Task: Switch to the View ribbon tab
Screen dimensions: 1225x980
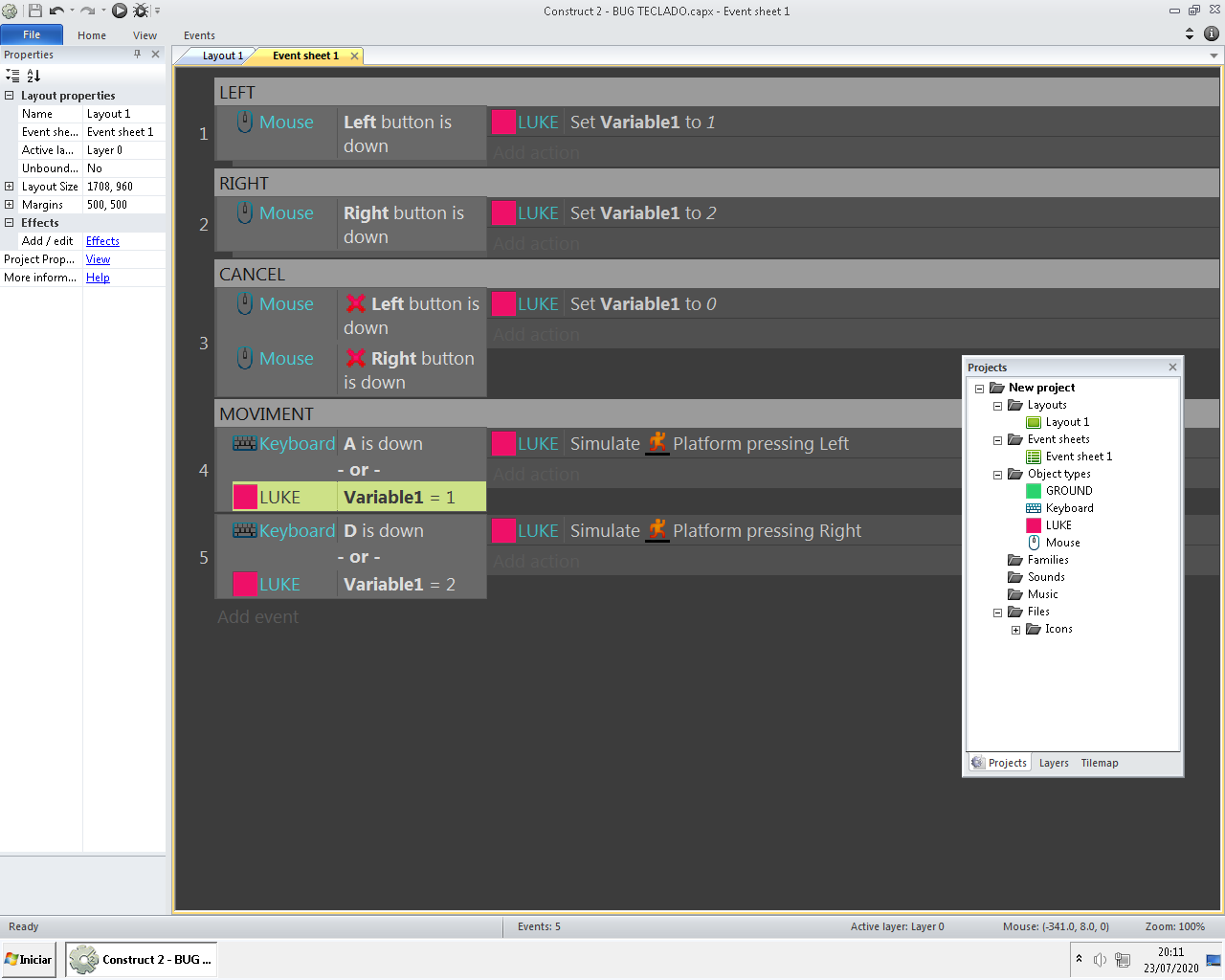Action: tap(145, 35)
